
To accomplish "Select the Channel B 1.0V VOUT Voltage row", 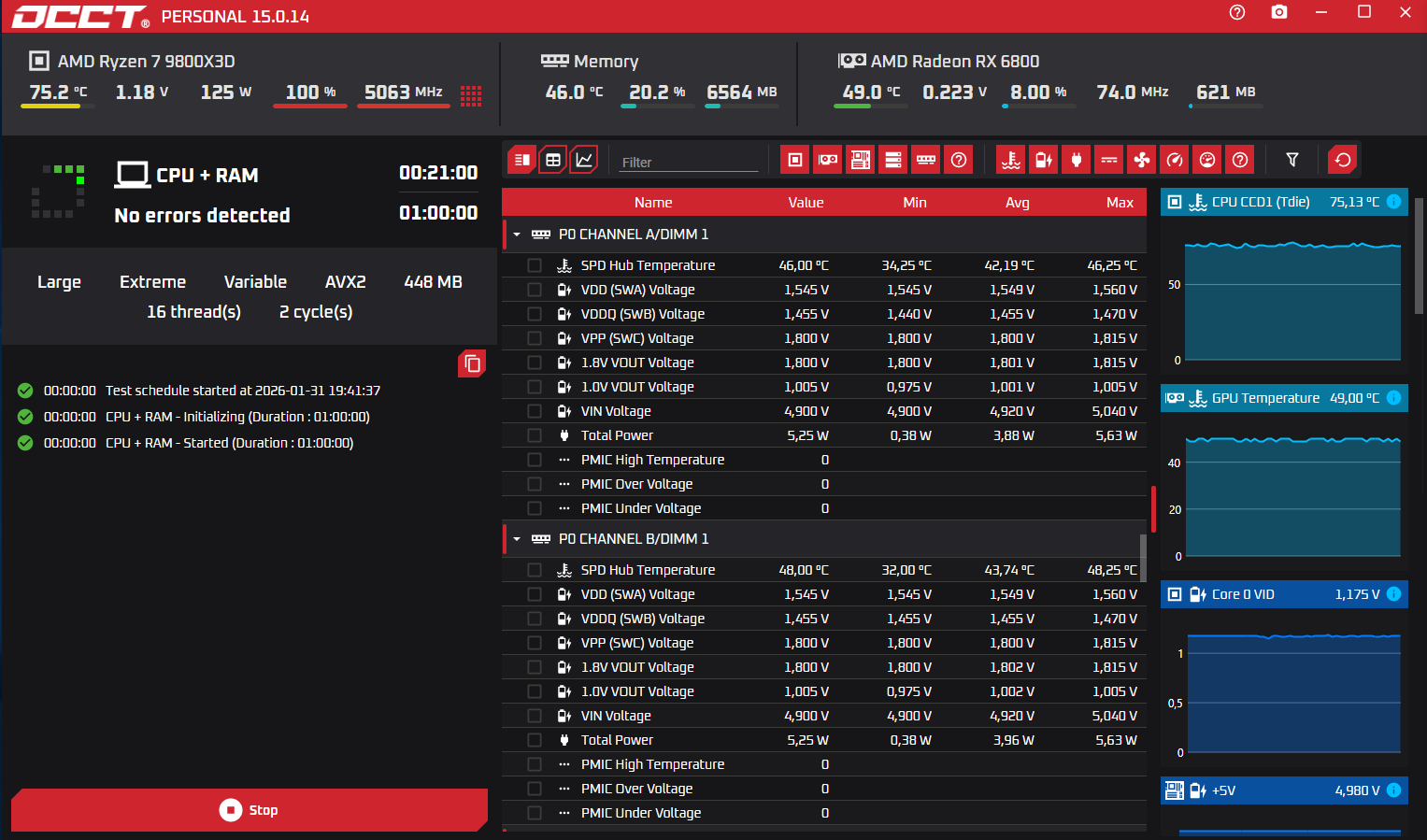I will point(824,691).
